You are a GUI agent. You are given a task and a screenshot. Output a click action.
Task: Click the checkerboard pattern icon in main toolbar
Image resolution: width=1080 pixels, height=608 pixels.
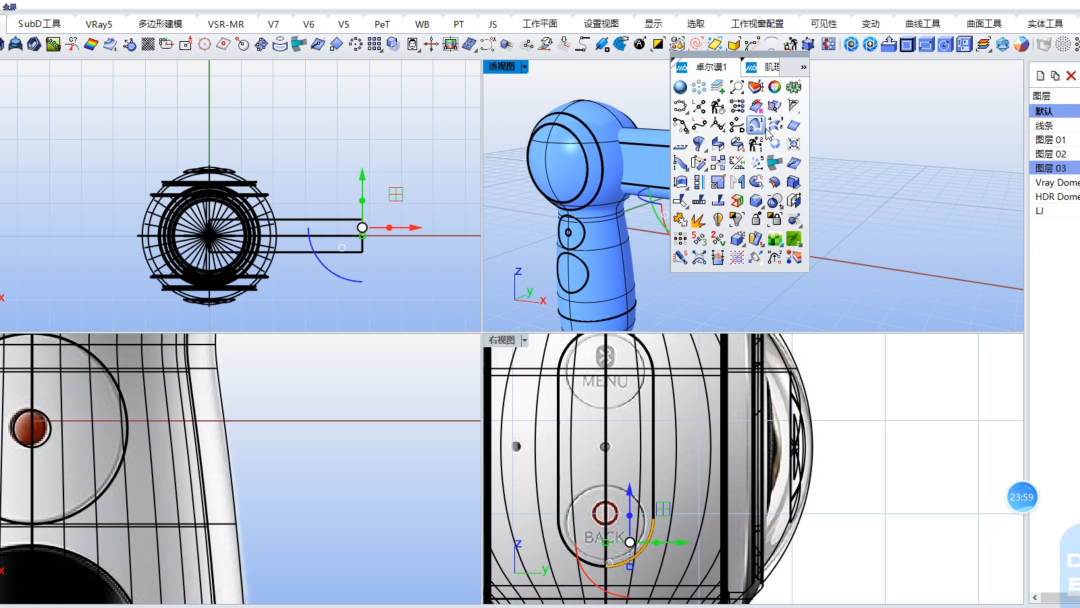(x=147, y=44)
